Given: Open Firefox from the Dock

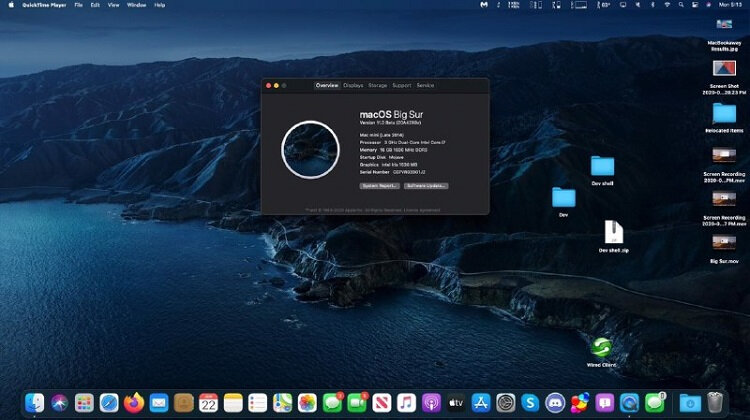Looking at the screenshot, I should 134,403.
